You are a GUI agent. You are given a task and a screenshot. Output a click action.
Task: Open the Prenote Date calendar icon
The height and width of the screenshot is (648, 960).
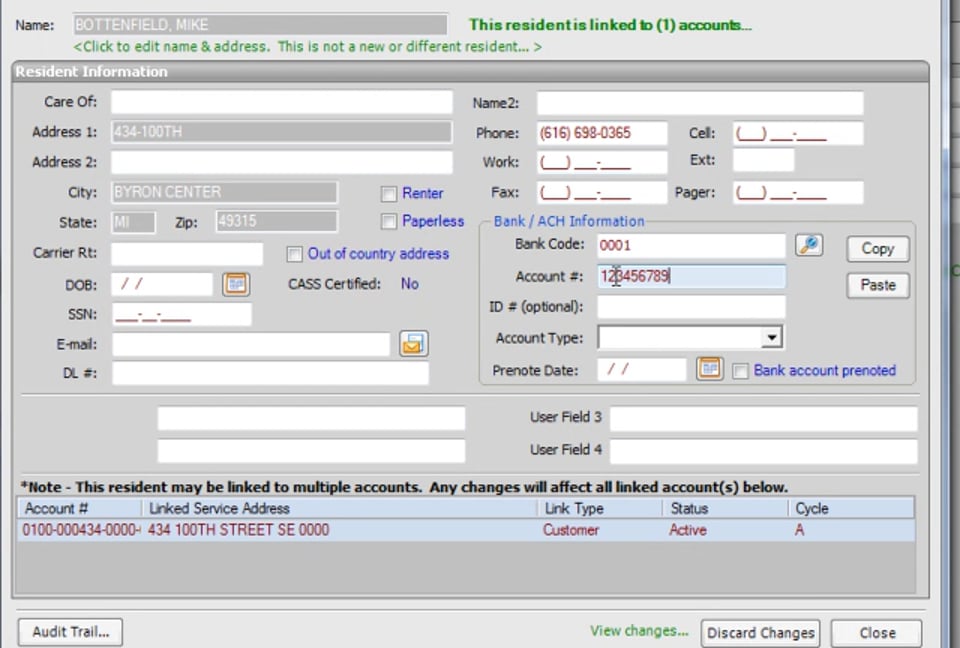pyautogui.click(x=710, y=369)
